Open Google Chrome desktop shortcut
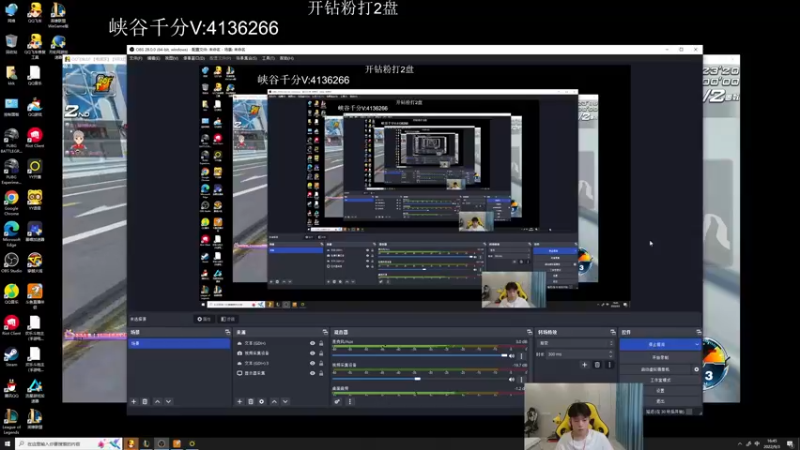 (x=11, y=203)
